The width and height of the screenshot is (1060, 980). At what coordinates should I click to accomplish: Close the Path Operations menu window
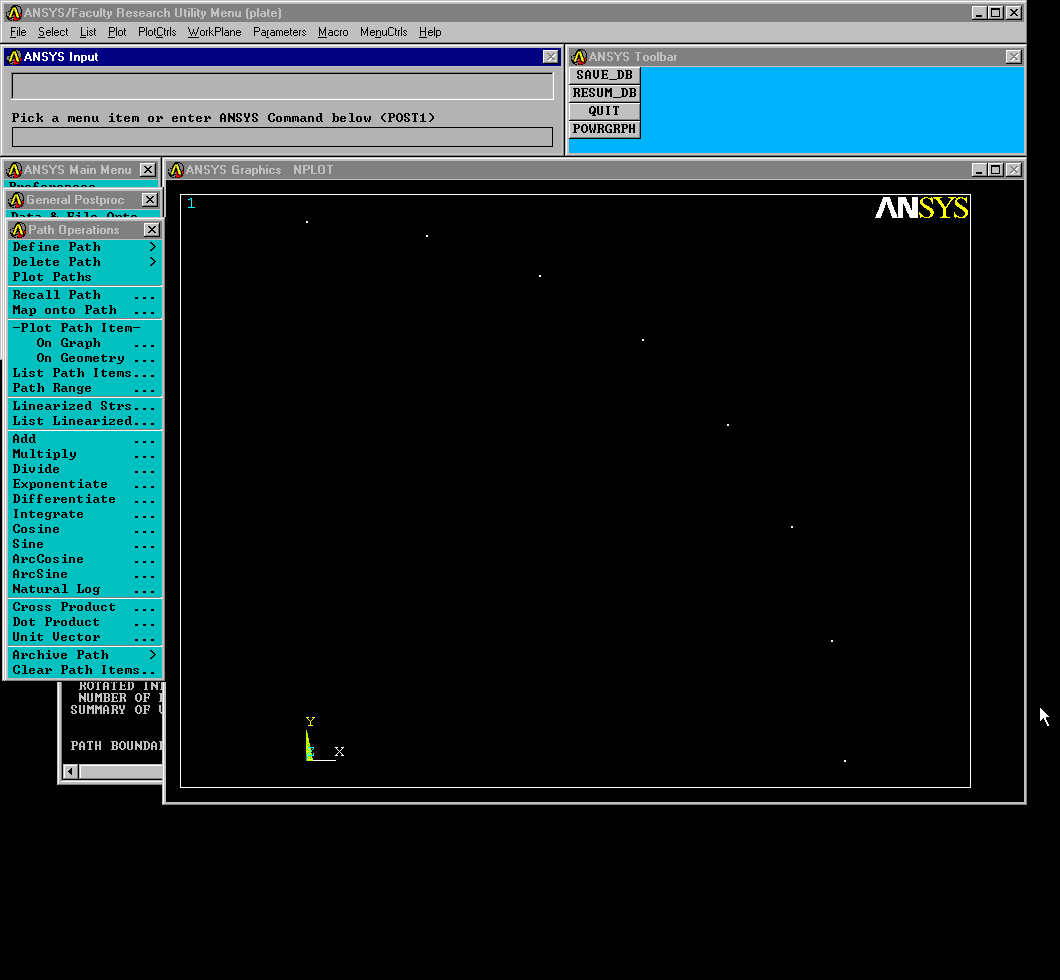(152, 230)
